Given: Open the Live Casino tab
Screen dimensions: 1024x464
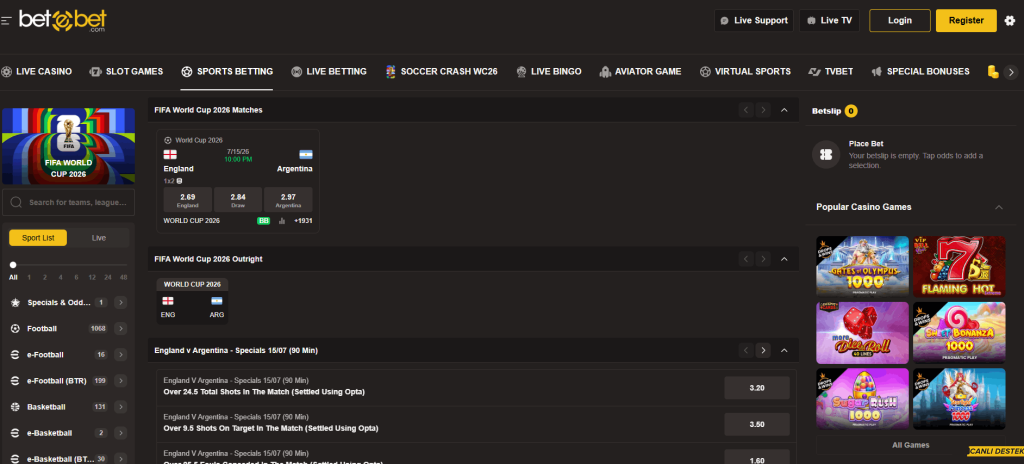Looking at the screenshot, I should coord(37,72).
